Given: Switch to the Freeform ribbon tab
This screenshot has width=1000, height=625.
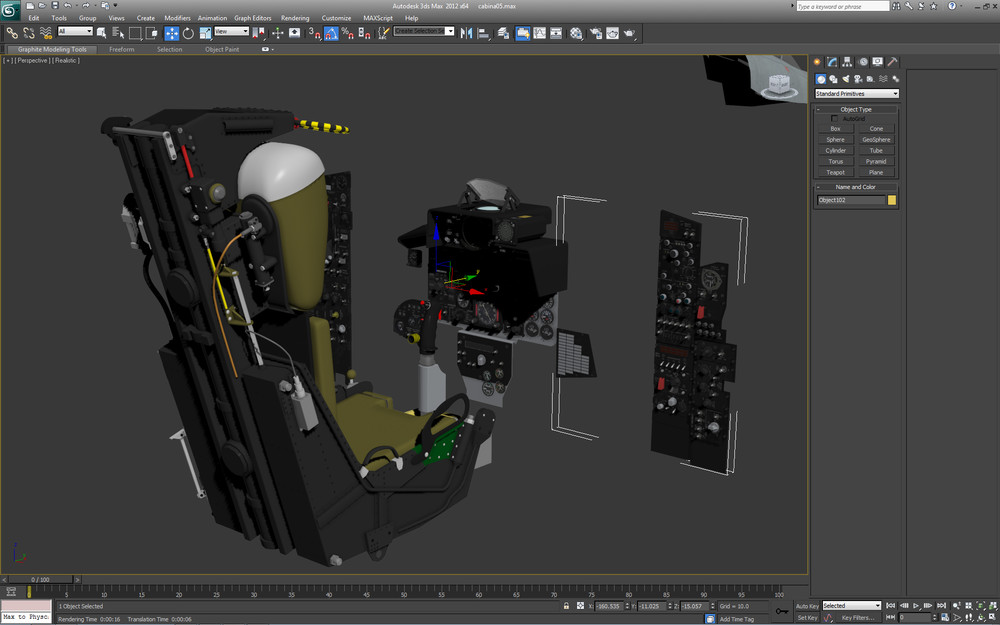Looking at the screenshot, I should click(x=121, y=49).
